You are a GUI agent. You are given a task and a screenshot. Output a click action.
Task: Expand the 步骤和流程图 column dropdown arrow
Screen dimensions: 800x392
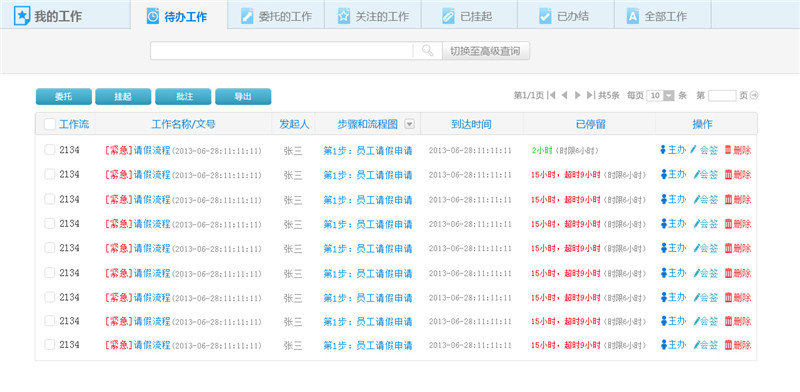click(409, 124)
